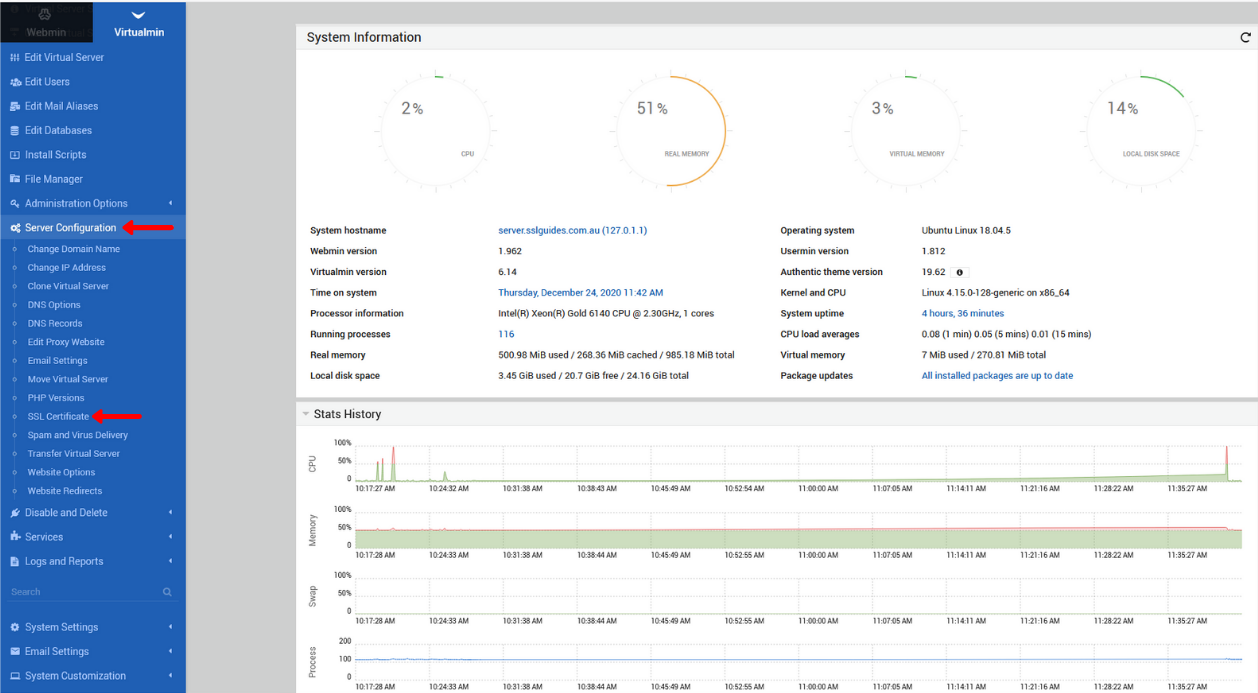Viewport: 1258px width, 693px height.
Task: Click the info icon beside Authentic theme version
Action: (x=958, y=271)
